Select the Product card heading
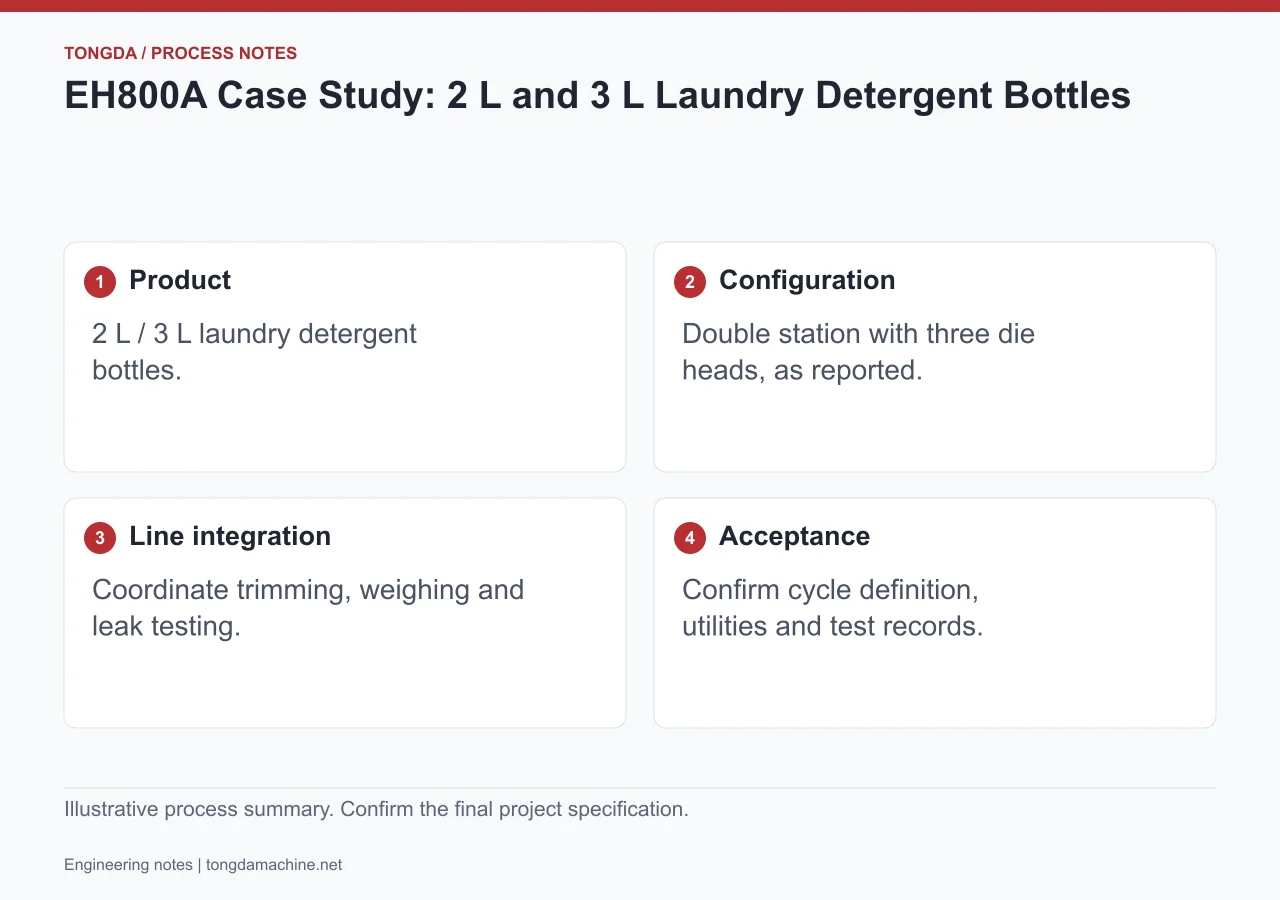The image size is (1280, 900). (x=180, y=280)
